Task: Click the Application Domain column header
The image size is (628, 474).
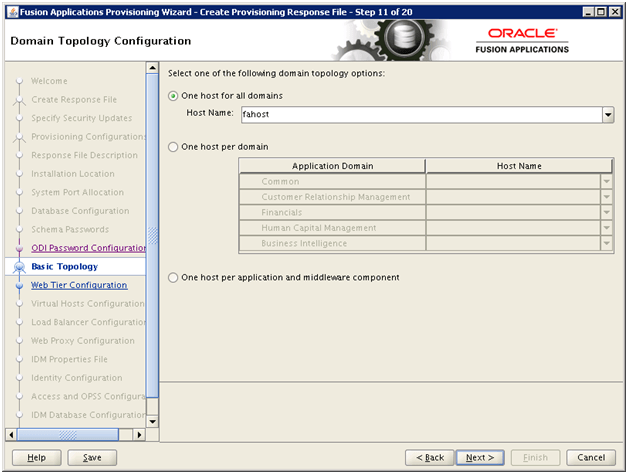Action: tap(332, 166)
